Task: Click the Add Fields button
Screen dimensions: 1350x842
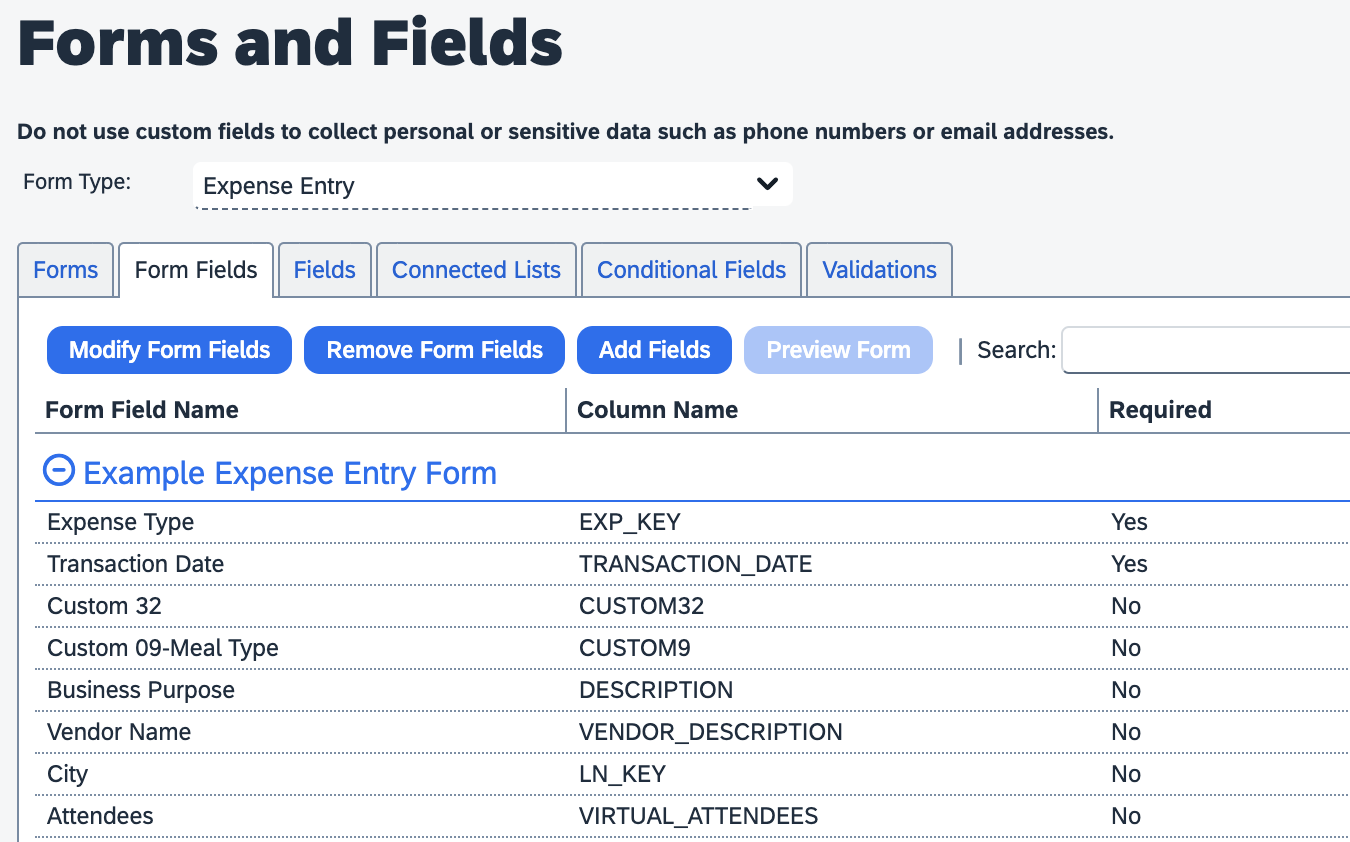Action: (654, 350)
